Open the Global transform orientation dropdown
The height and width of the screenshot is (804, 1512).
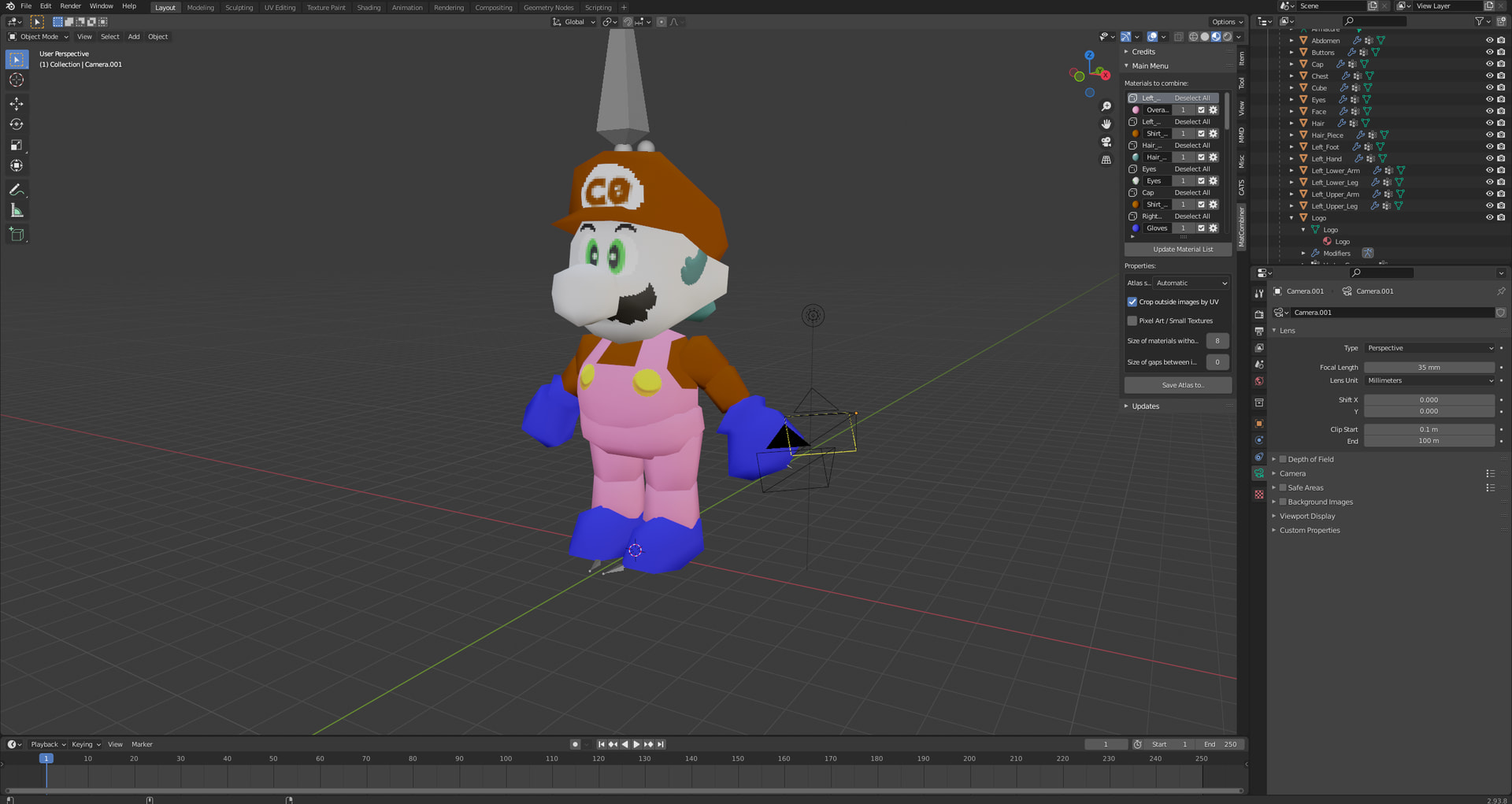tap(574, 22)
